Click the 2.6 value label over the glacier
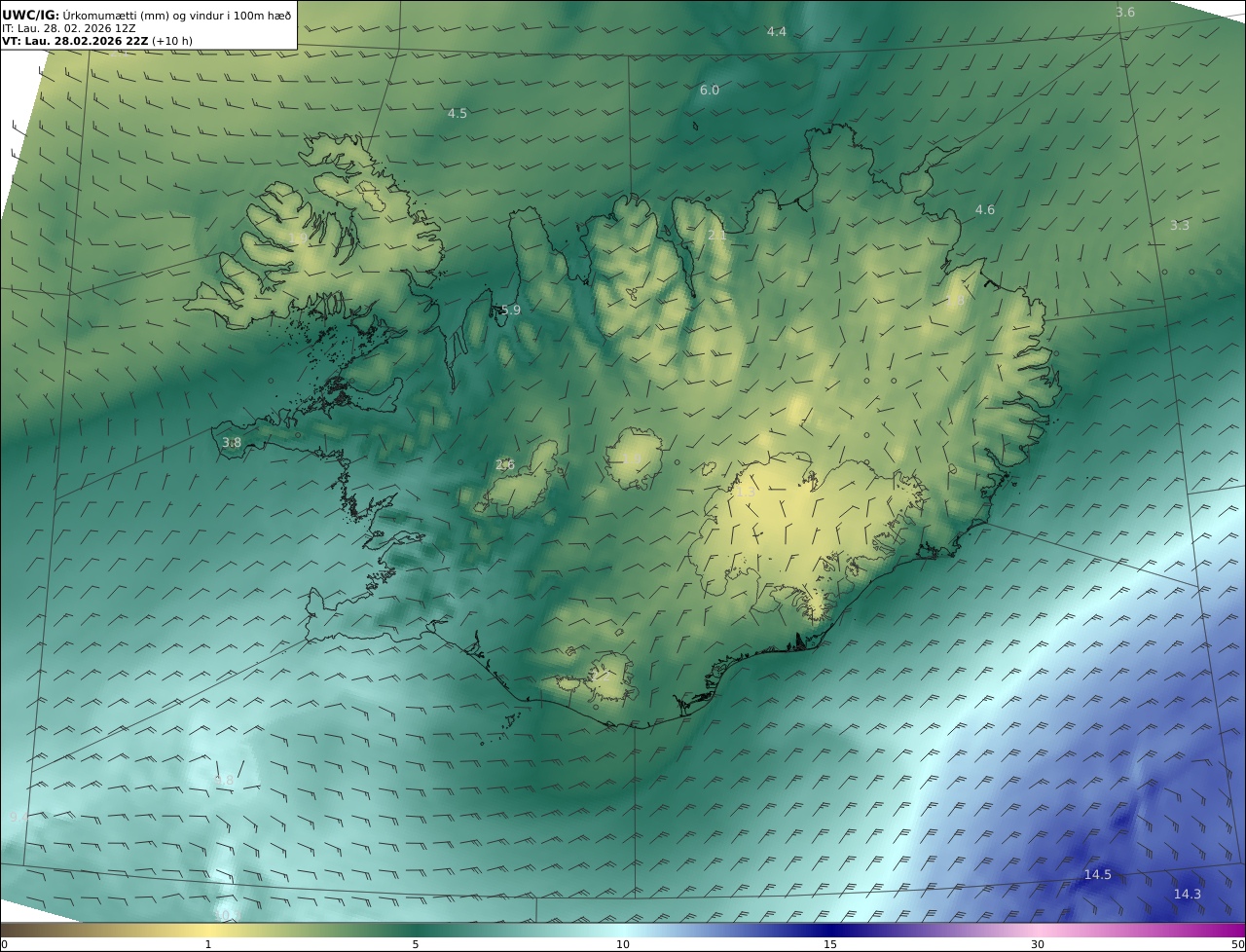 pyautogui.click(x=505, y=465)
